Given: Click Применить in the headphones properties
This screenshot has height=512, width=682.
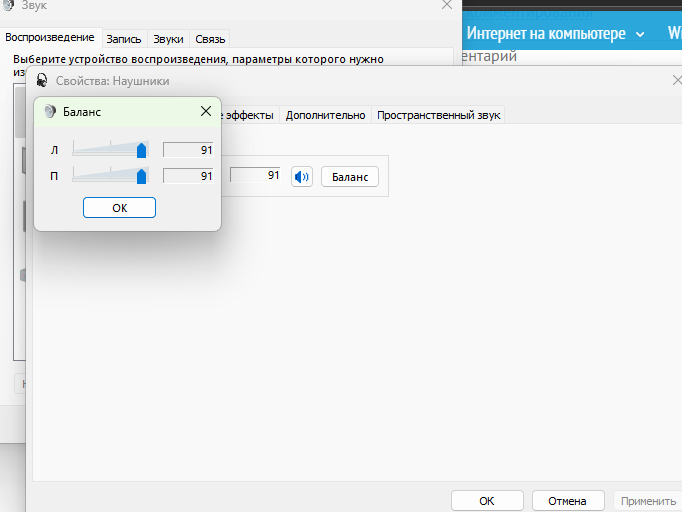Looking at the screenshot, I should tap(648, 501).
